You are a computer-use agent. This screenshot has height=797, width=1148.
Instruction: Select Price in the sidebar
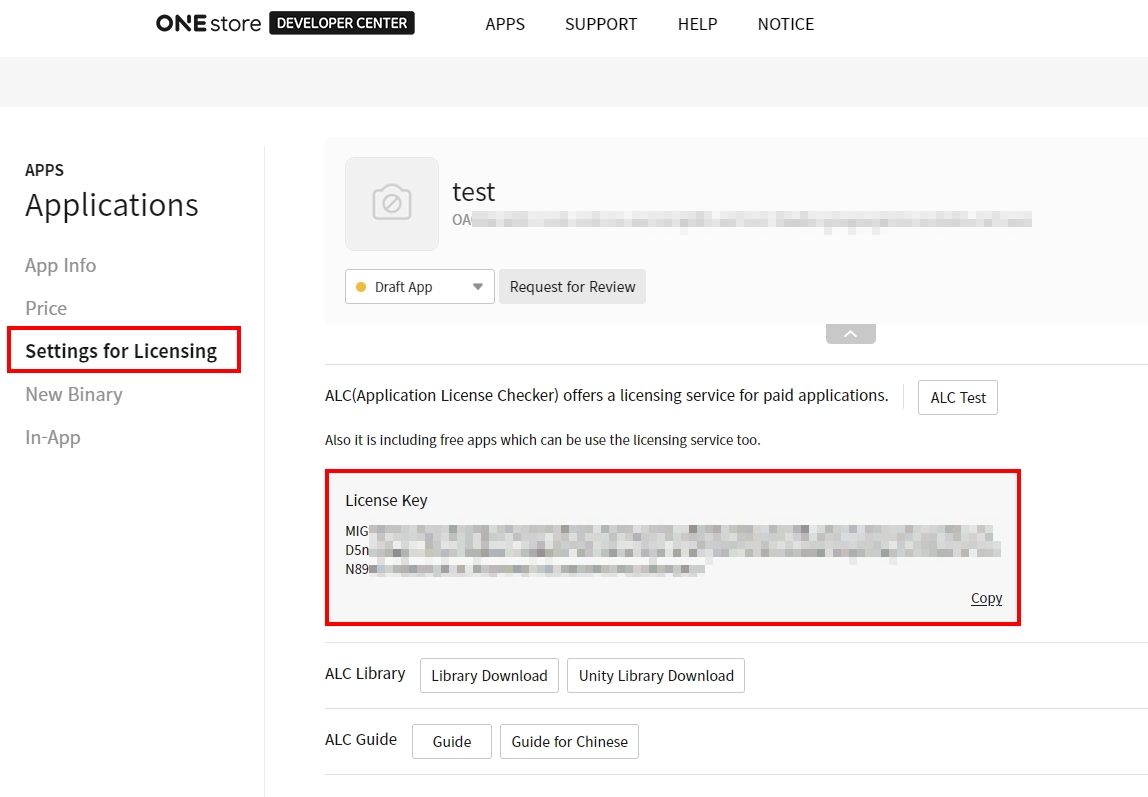(x=46, y=308)
